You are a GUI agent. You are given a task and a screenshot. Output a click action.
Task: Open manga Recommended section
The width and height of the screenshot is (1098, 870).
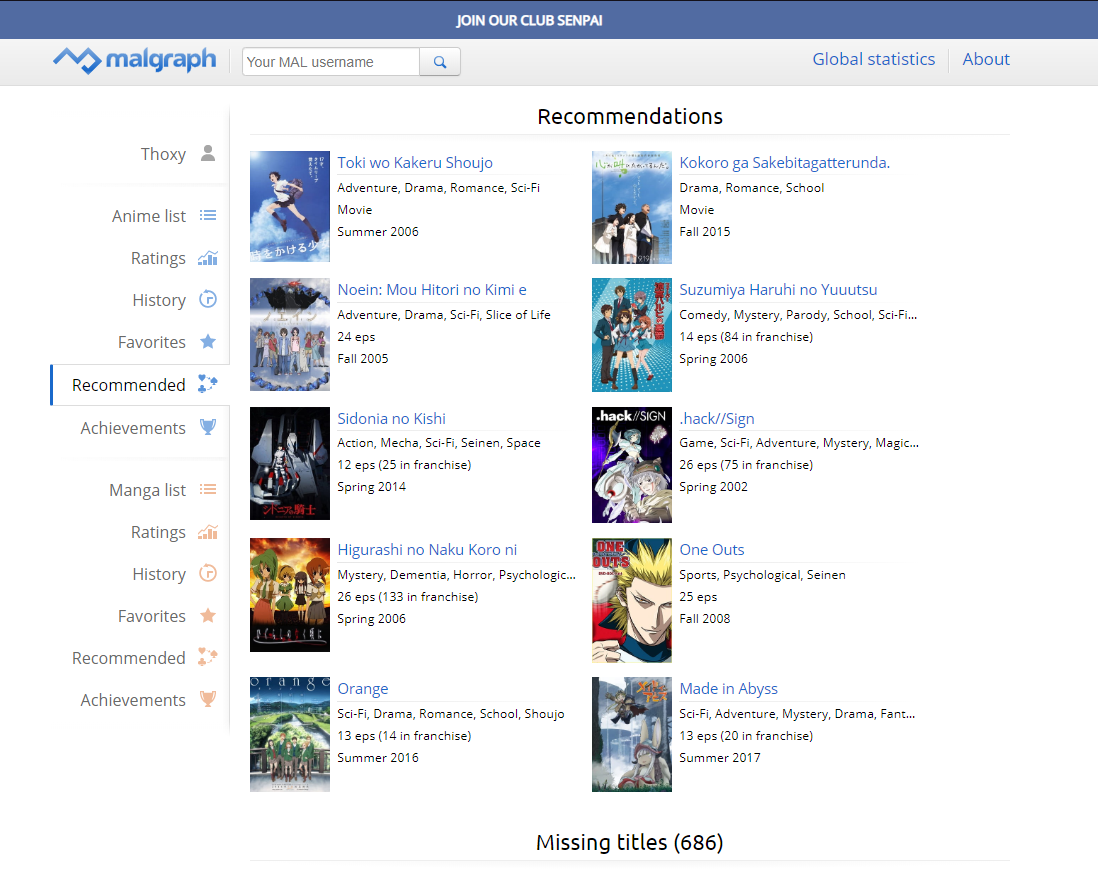129,658
